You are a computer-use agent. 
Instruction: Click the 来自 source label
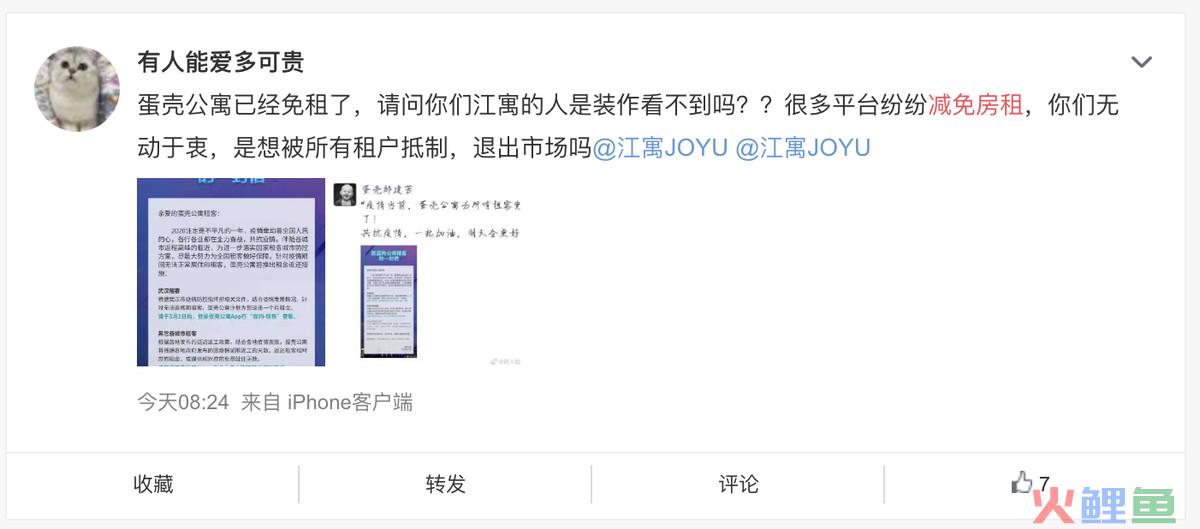pos(260,402)
